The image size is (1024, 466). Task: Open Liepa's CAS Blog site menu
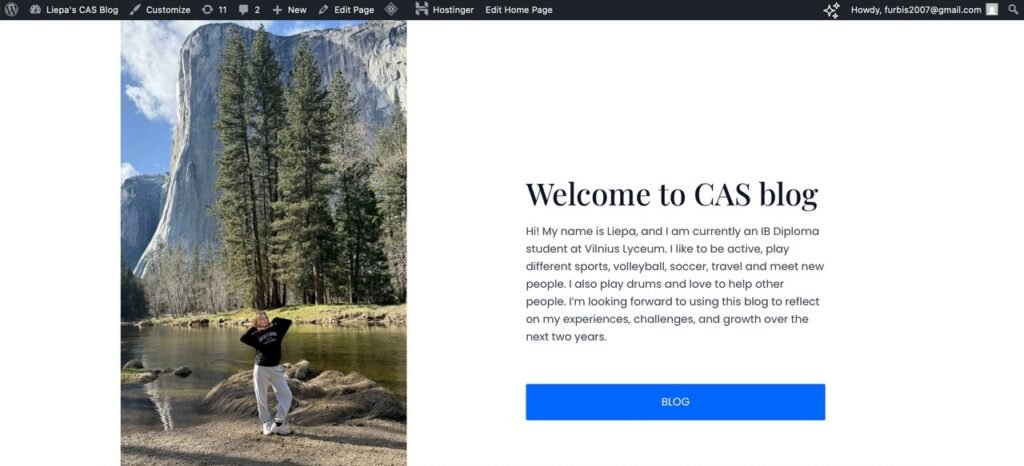(82, 10)
